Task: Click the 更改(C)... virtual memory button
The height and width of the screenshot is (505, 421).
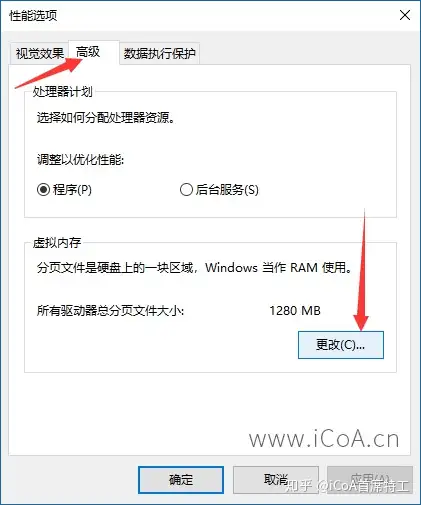Action: pyautogui.click(x=341, y=345)
